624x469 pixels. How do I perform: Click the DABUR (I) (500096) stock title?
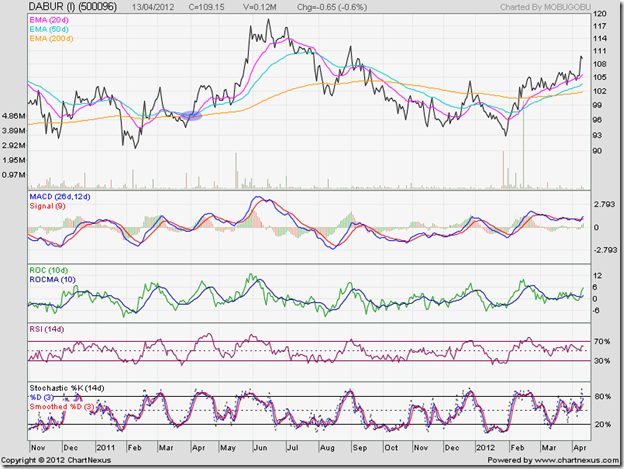(72, 9)
